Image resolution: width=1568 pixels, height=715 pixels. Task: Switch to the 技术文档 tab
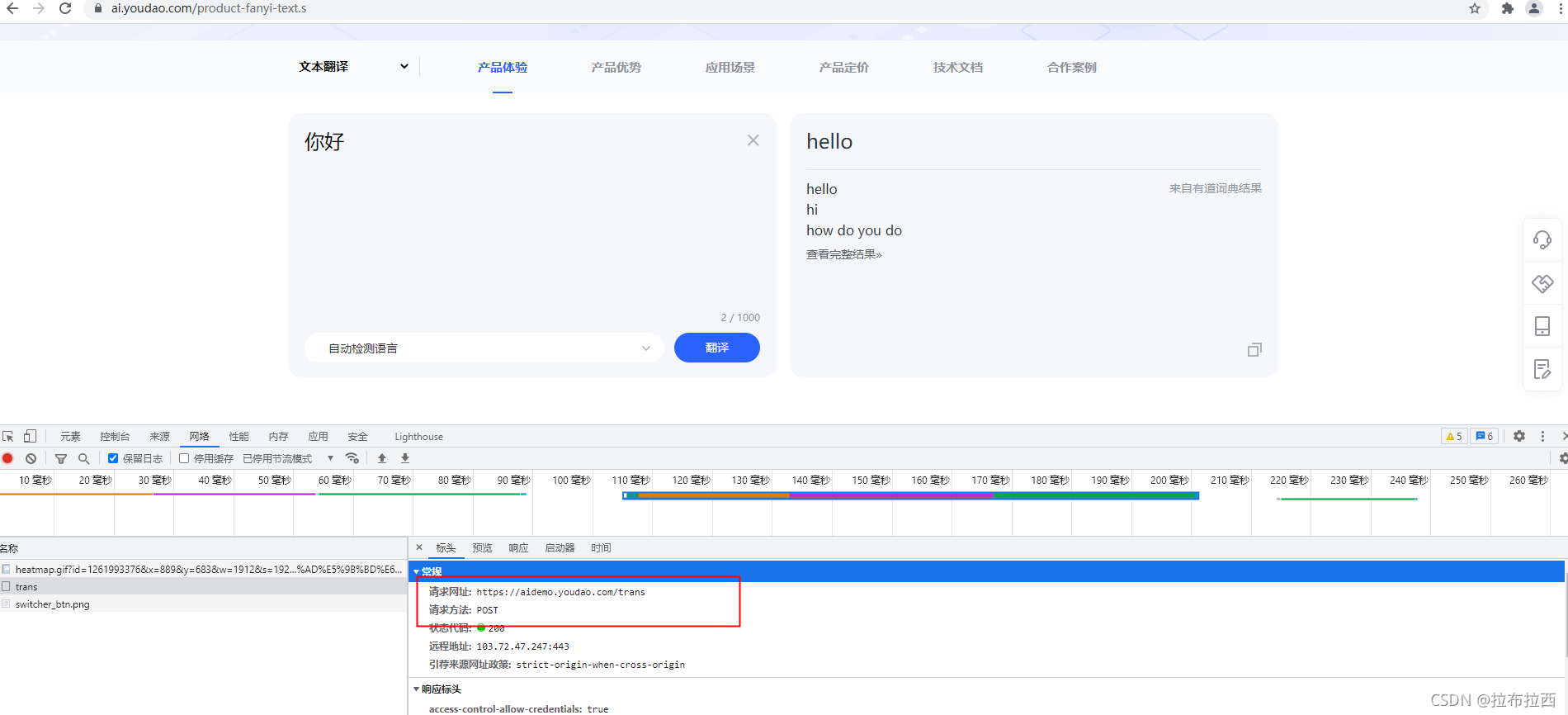[958, 68]
